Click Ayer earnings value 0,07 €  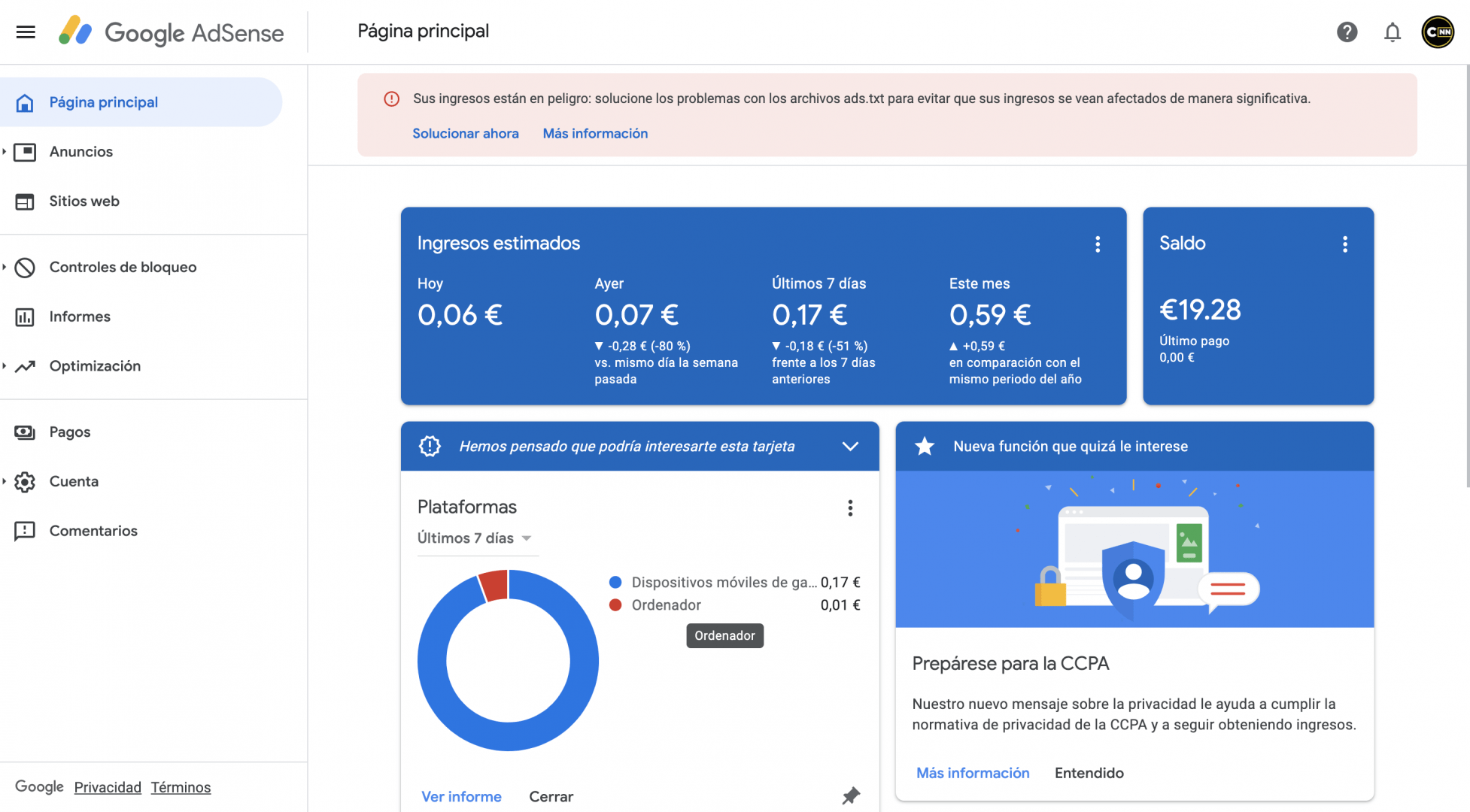pyautogui.click(x=636, y=315)
